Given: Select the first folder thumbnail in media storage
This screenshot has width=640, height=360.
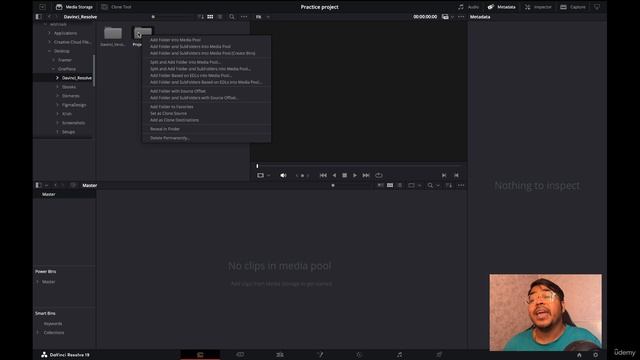Looking at the screenshot, I should point(113,33).
